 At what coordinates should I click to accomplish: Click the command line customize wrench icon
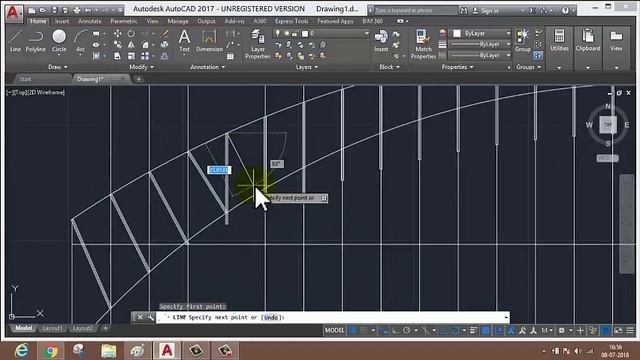pyautogui.click(x=151, y=317)
